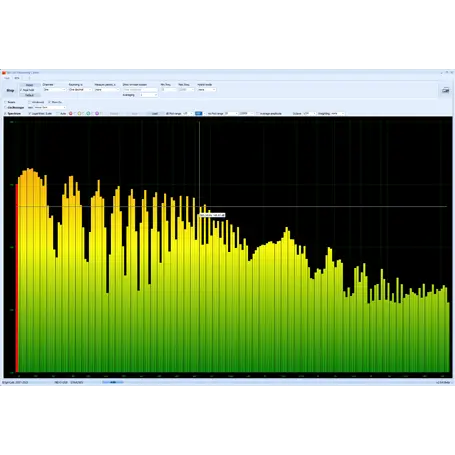Click the yellow circular trace icon
Screen dimensions: 455x455
pyautogui.click(x=79, y=114)
